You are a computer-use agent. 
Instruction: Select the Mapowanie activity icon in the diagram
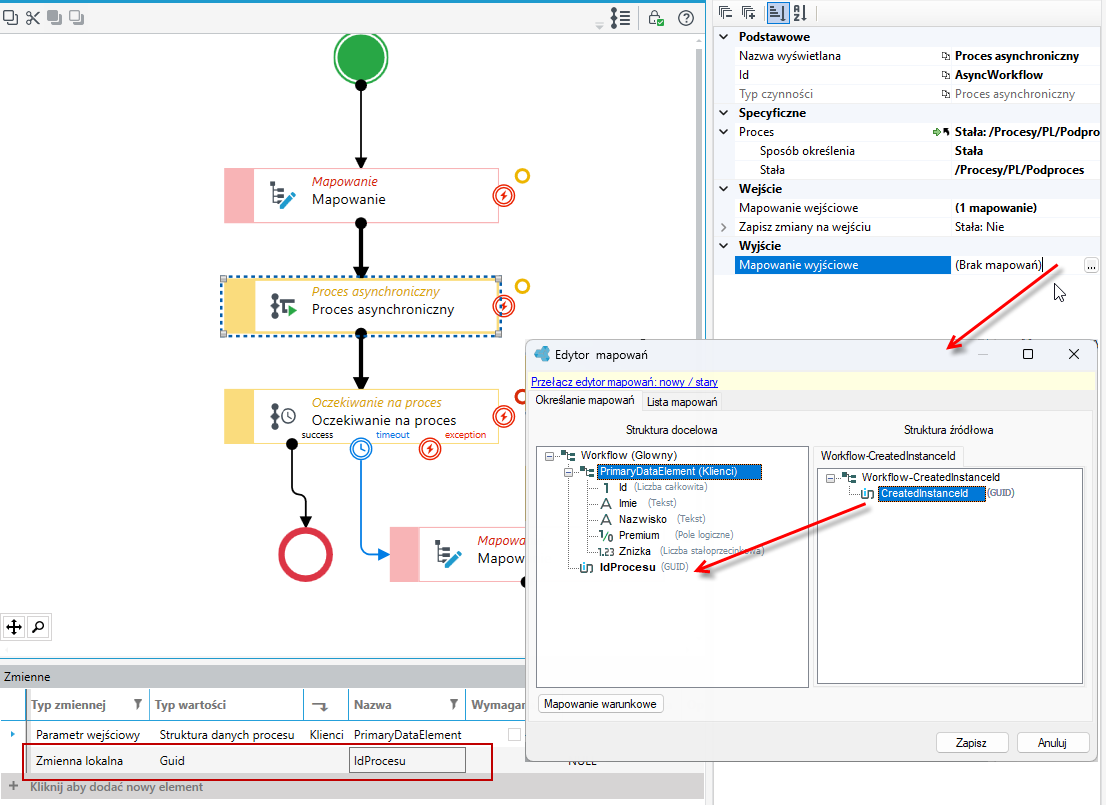coord(283,195)
